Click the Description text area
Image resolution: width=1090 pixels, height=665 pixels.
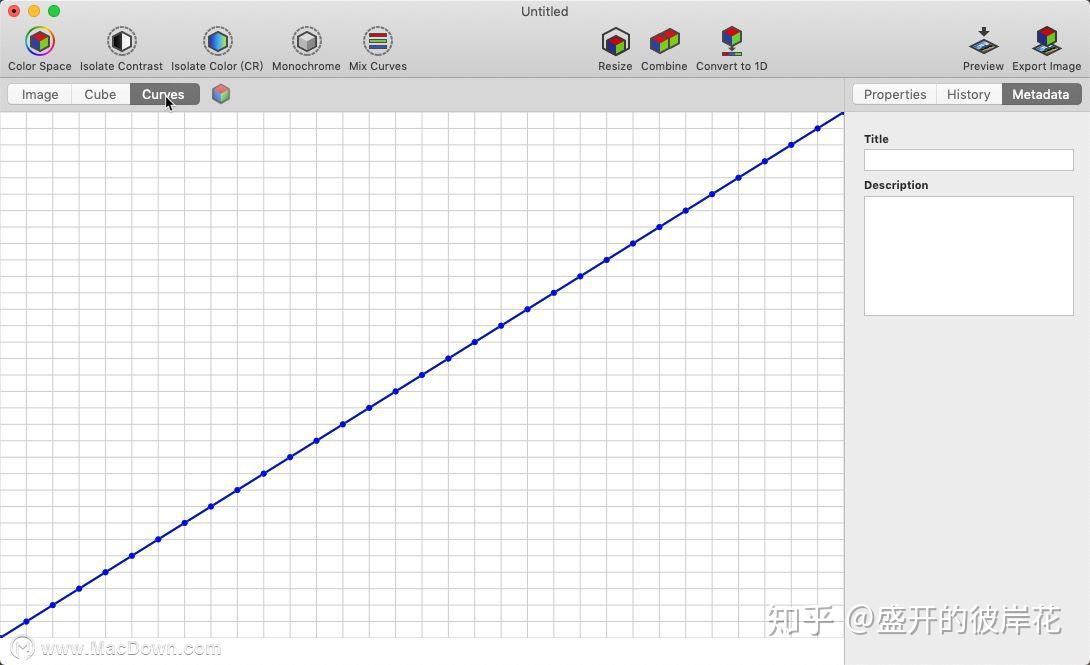coord(967,255)
